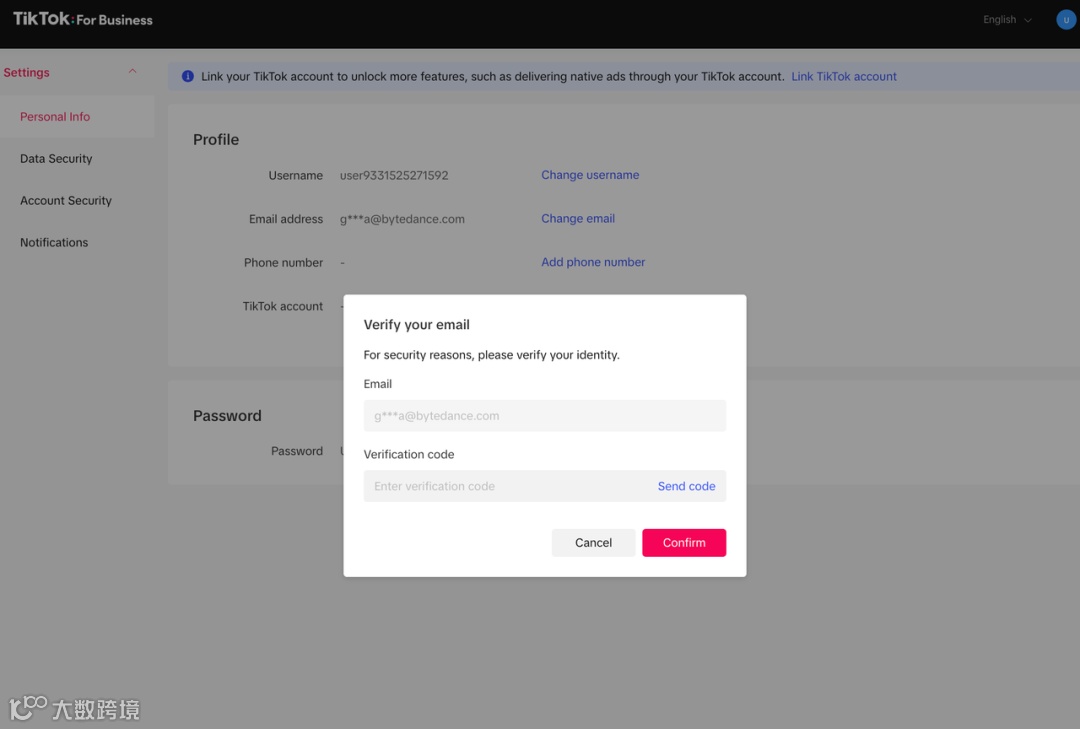Go to Account Security page
The width and height of the screenshot is (1080, 729).
pos(65,201)
